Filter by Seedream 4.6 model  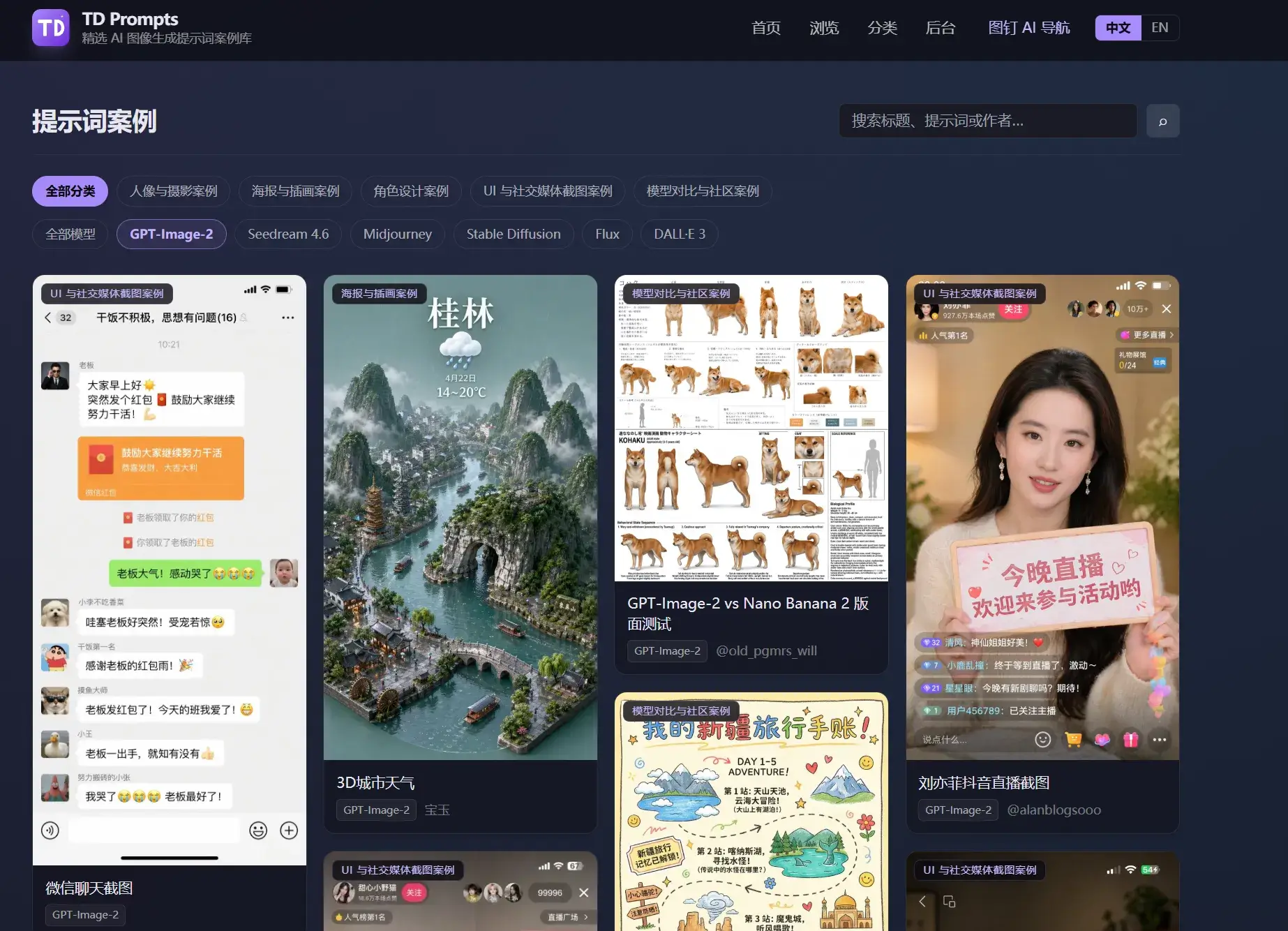coord(288,234)
